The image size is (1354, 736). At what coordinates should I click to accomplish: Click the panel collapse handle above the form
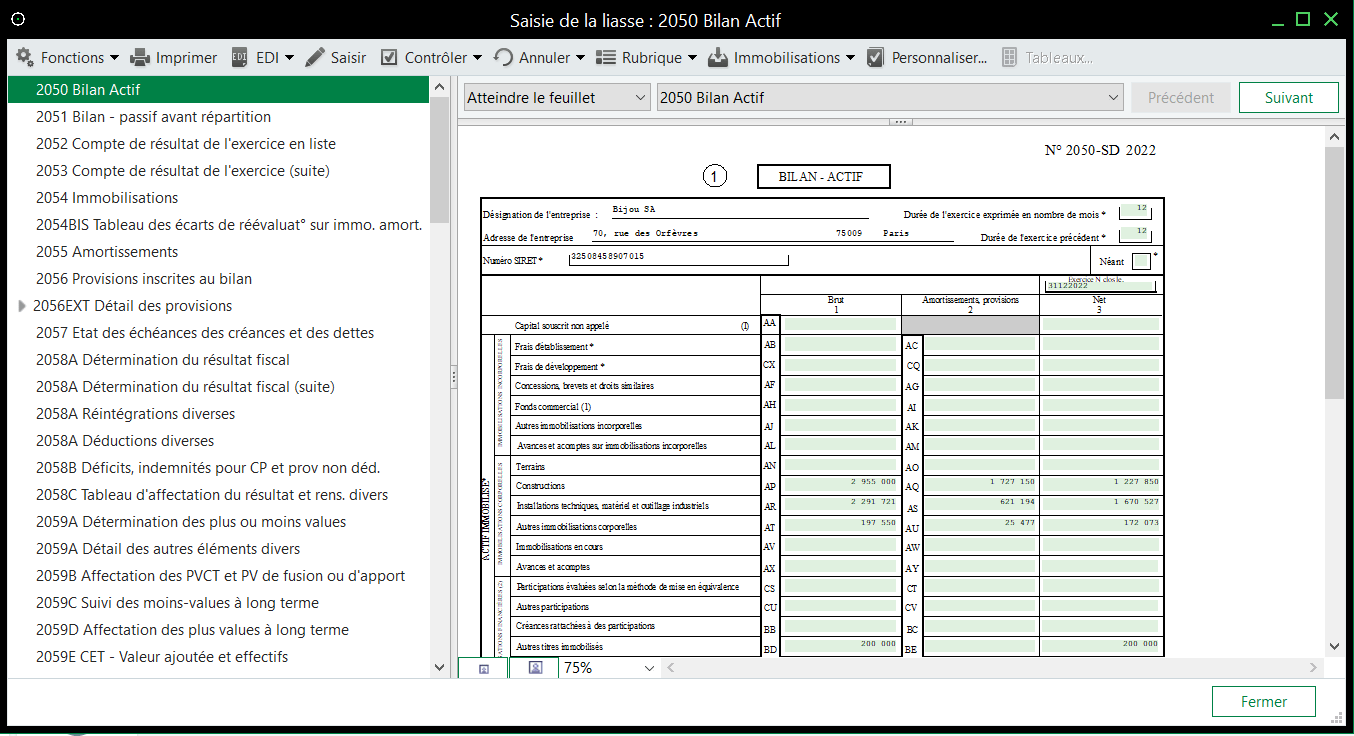(x=899, y=122)
